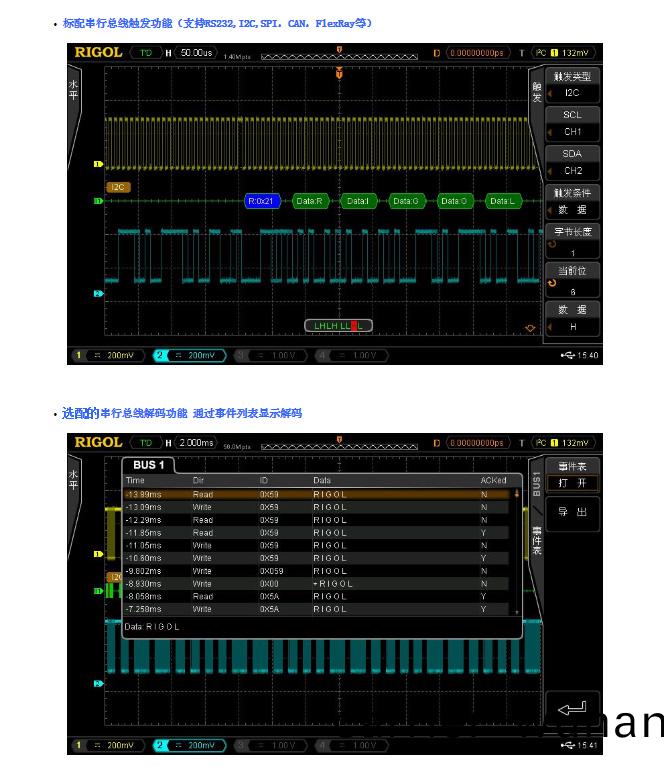Click the LHLH LL data bit indicator
The height and width of the screenshot is (767, 664).
click(338, 326)
